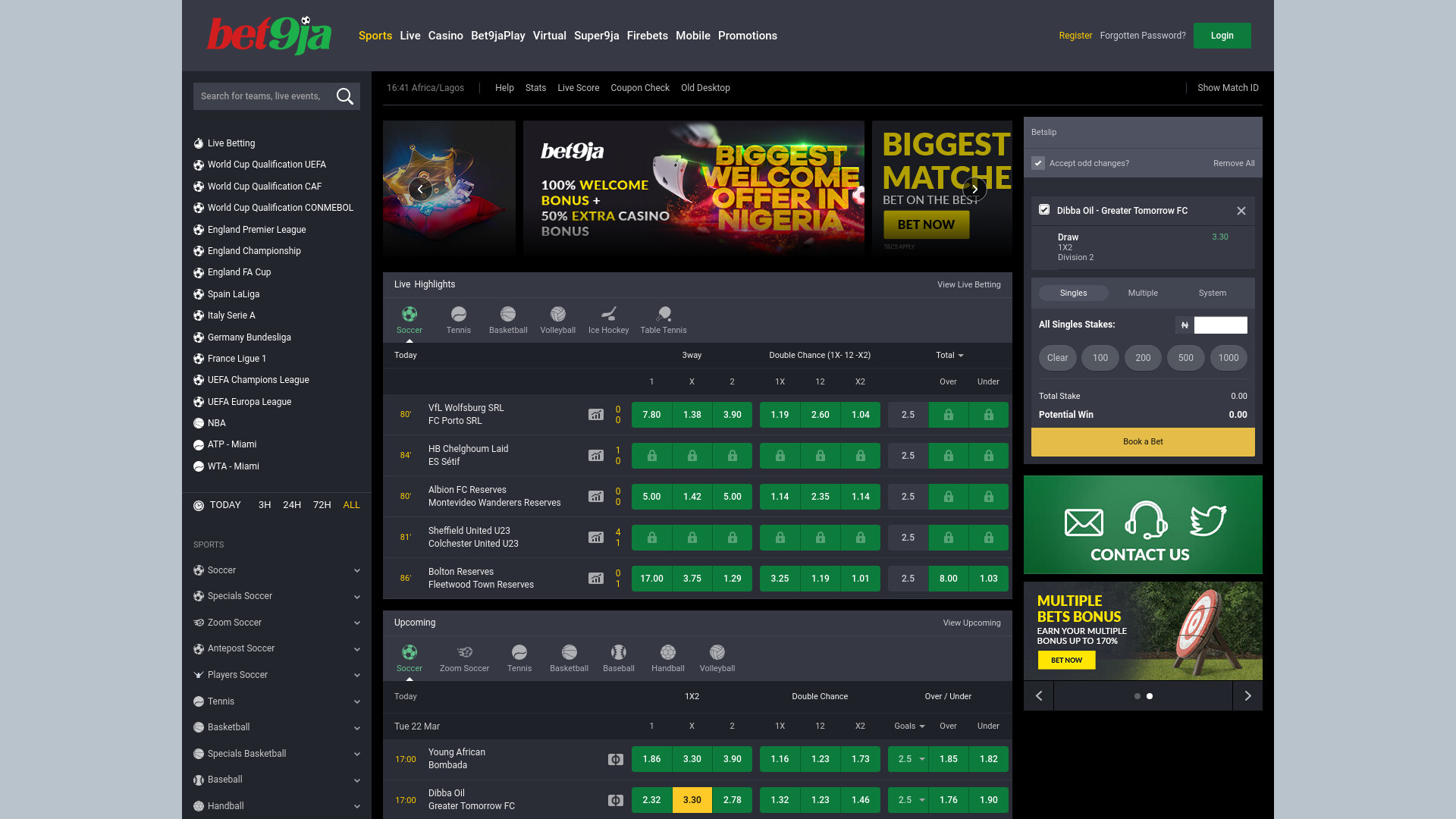Select Soccer icon in Live Highlights
This screenshot has width=1456, height=819.
[x=409, y=314]
